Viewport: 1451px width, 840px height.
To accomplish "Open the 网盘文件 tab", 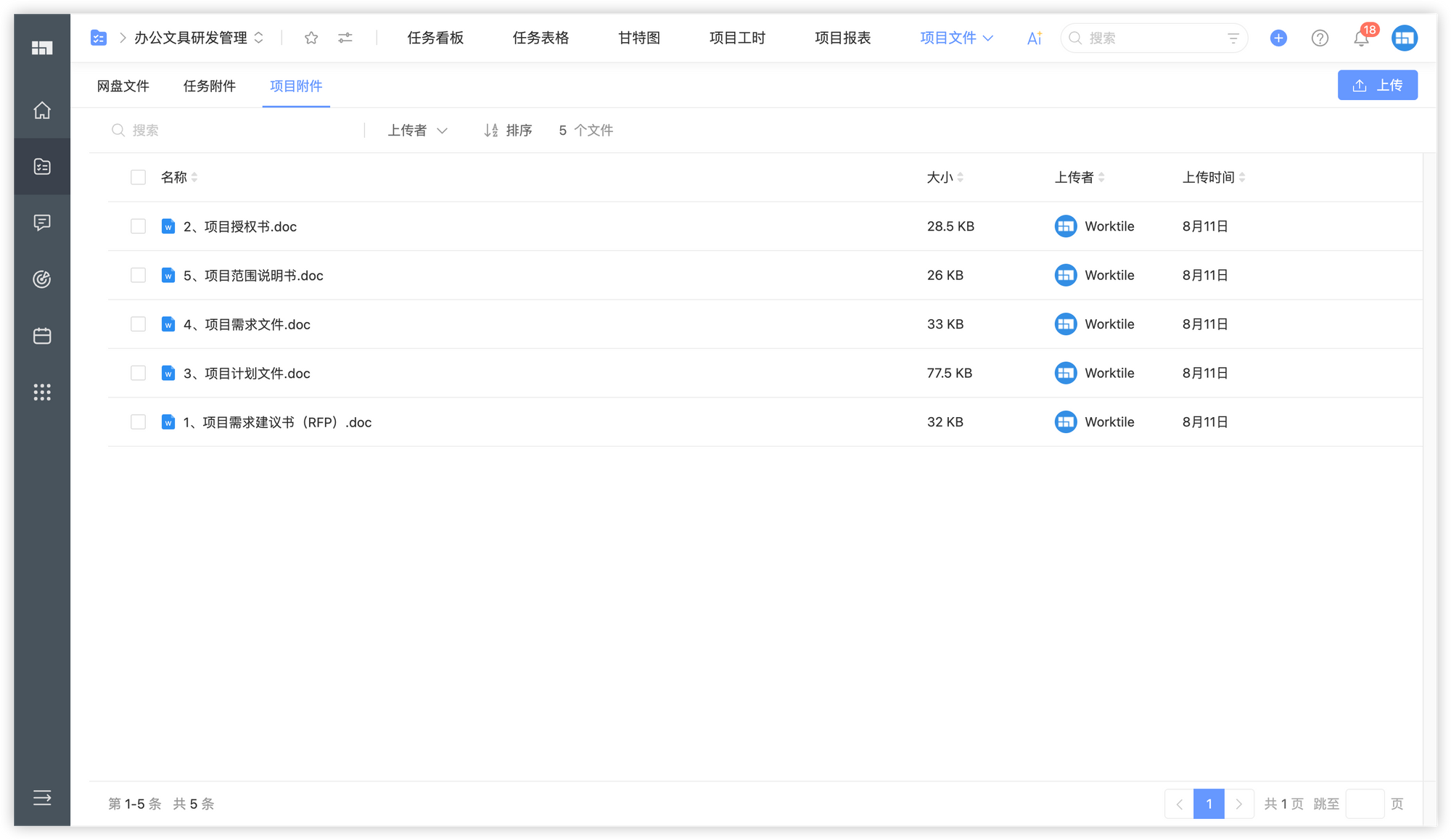I will coord(122,86).
